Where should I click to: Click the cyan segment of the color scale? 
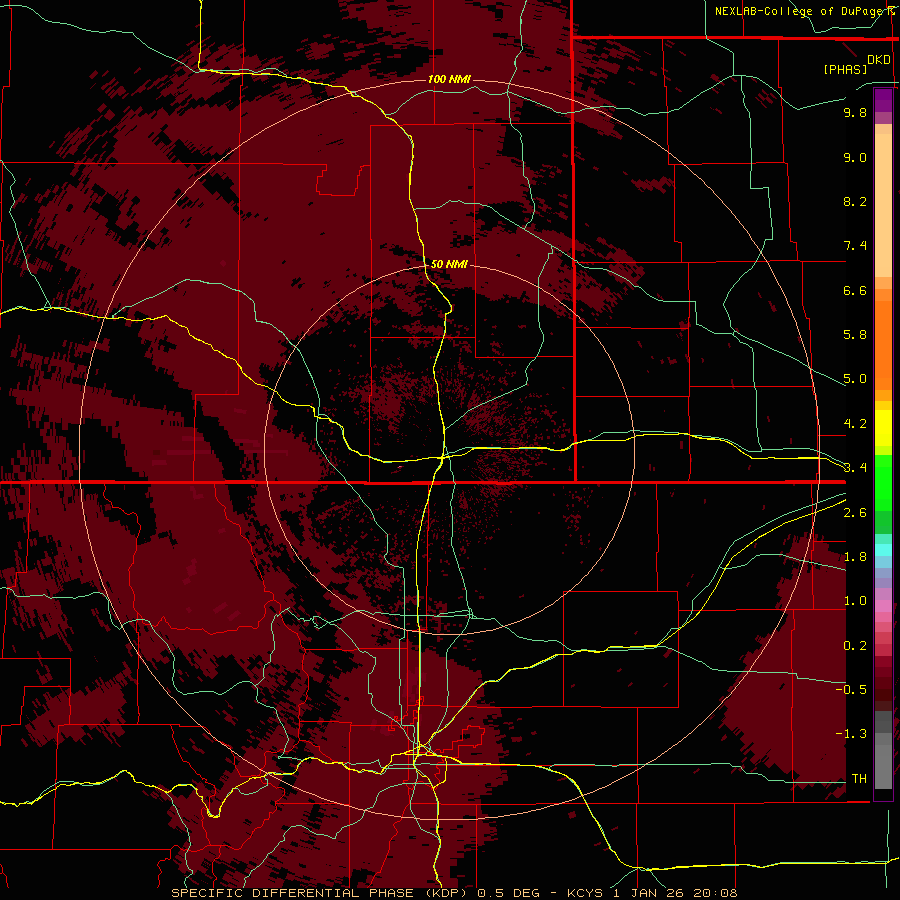tap(883, 549)
